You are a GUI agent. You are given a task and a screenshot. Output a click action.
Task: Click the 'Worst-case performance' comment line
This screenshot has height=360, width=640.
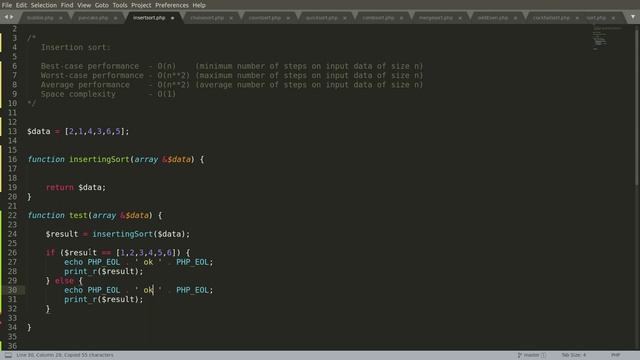click(x=232, y=76)
